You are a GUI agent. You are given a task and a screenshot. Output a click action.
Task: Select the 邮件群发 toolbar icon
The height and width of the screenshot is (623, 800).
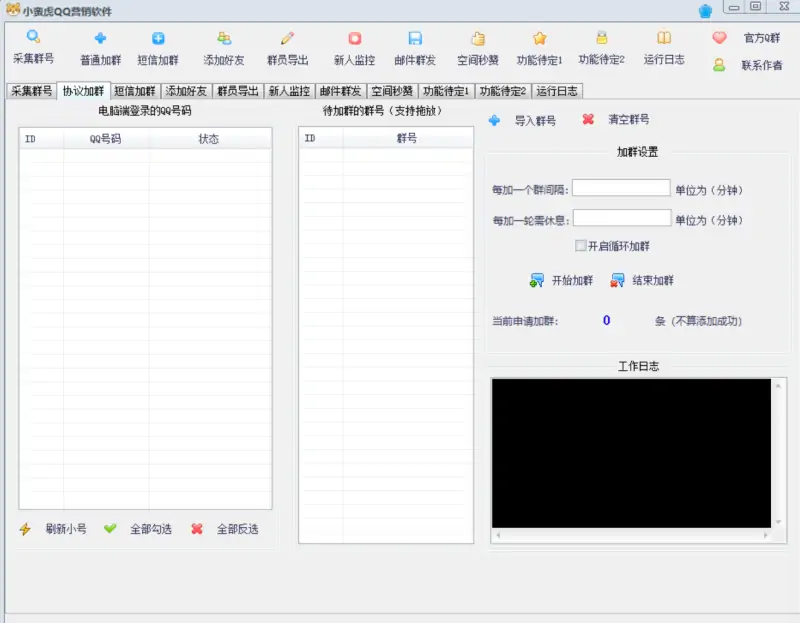pos(415,47)
